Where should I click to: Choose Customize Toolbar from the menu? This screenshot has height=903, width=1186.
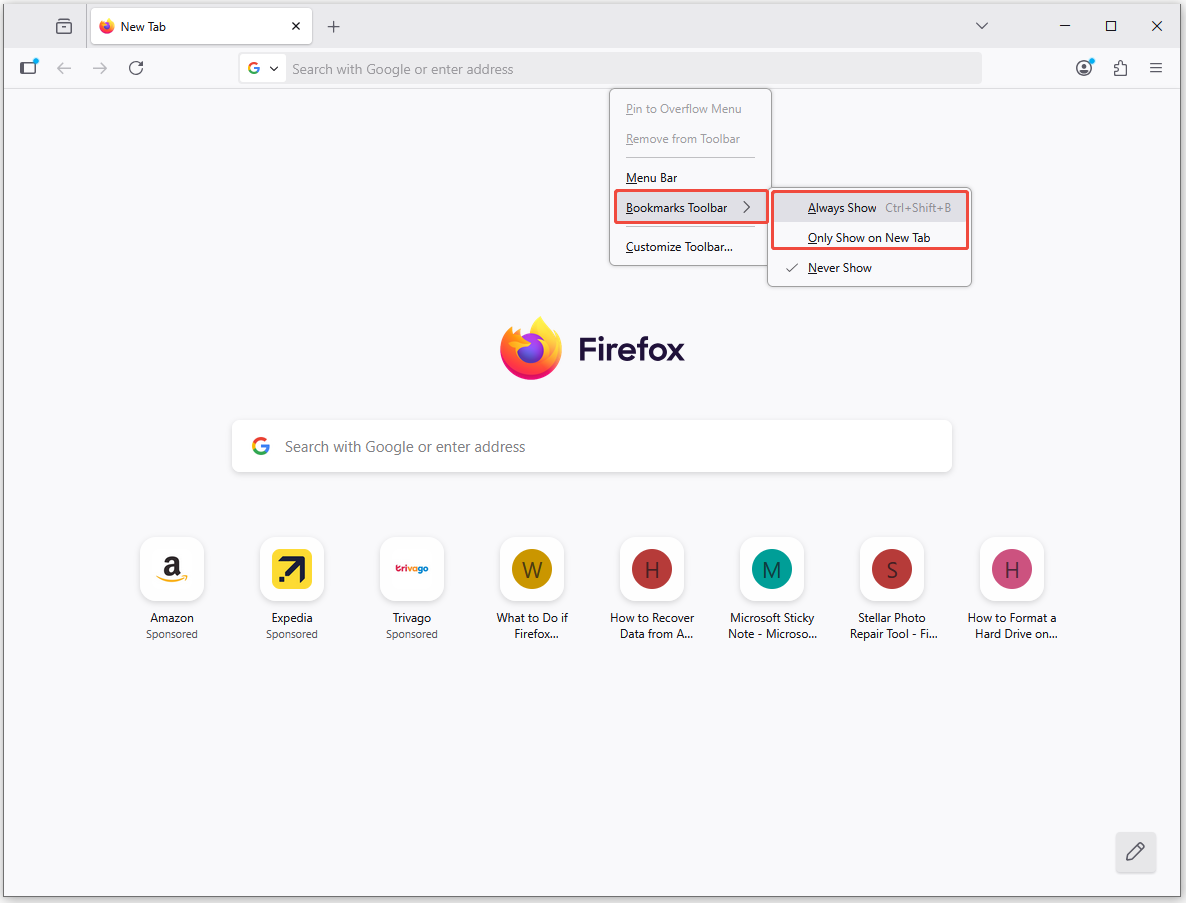point(679,246)
